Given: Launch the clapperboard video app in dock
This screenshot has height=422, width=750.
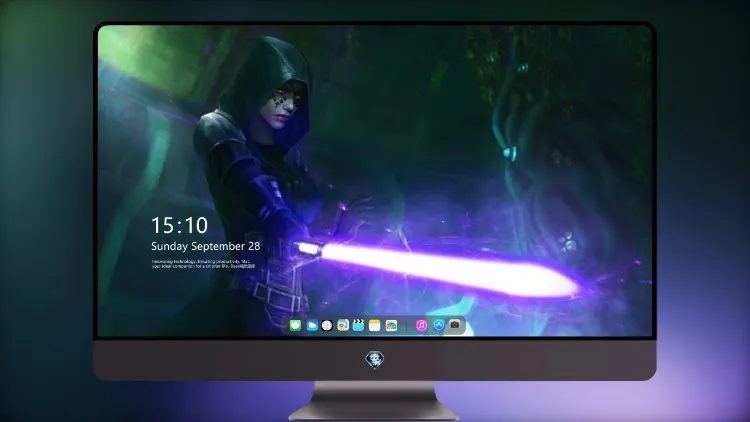Looking at the screenshot, I should 358,326.
